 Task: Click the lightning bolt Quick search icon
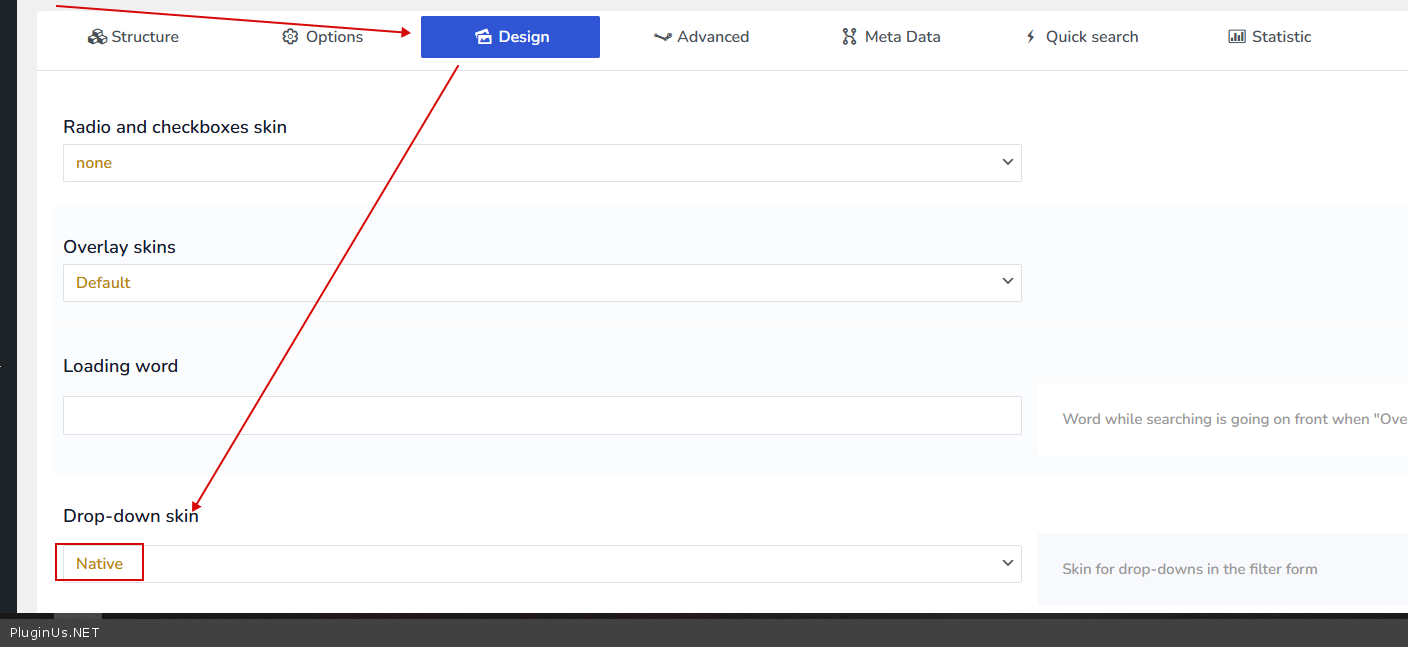[x=1031, y=37]
